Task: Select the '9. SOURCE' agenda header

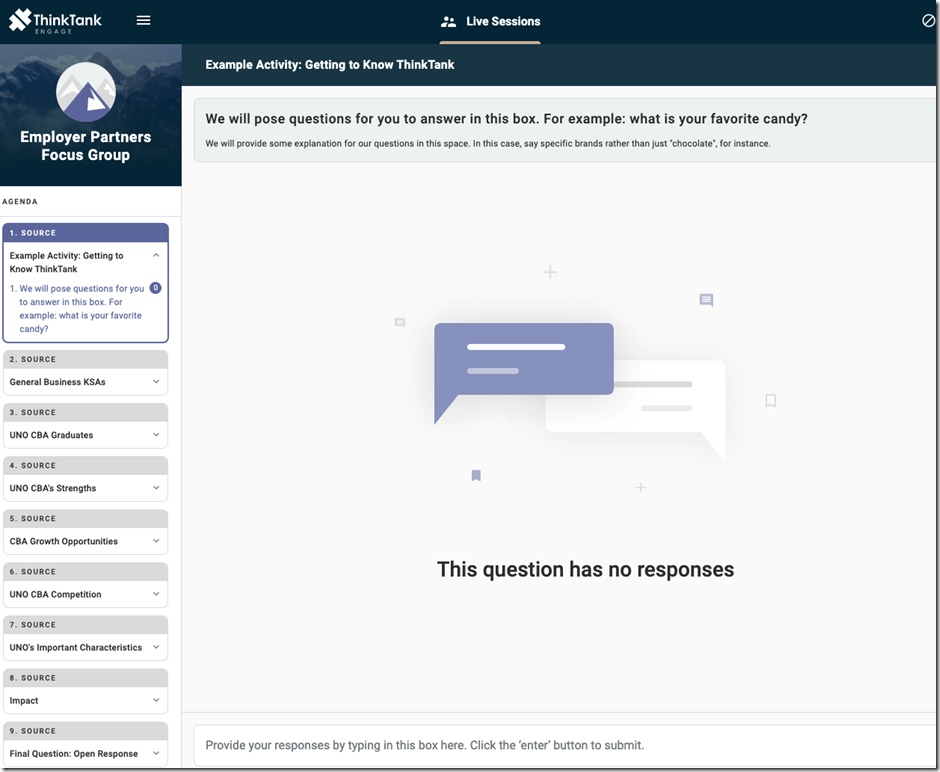Action: coord(86,731)
